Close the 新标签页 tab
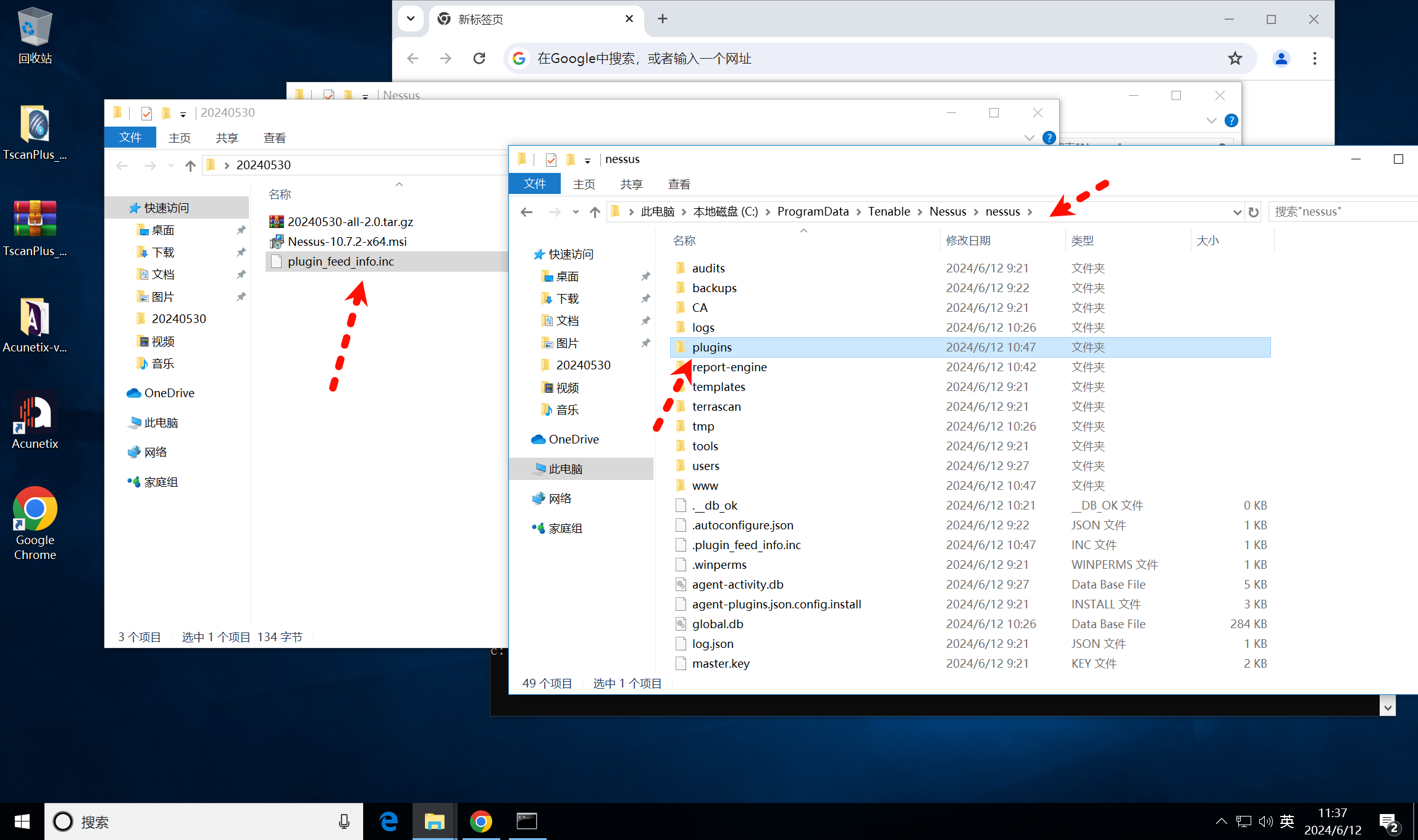The width and height of the screenshot is (1418, 840). click(x=629, y=19)
